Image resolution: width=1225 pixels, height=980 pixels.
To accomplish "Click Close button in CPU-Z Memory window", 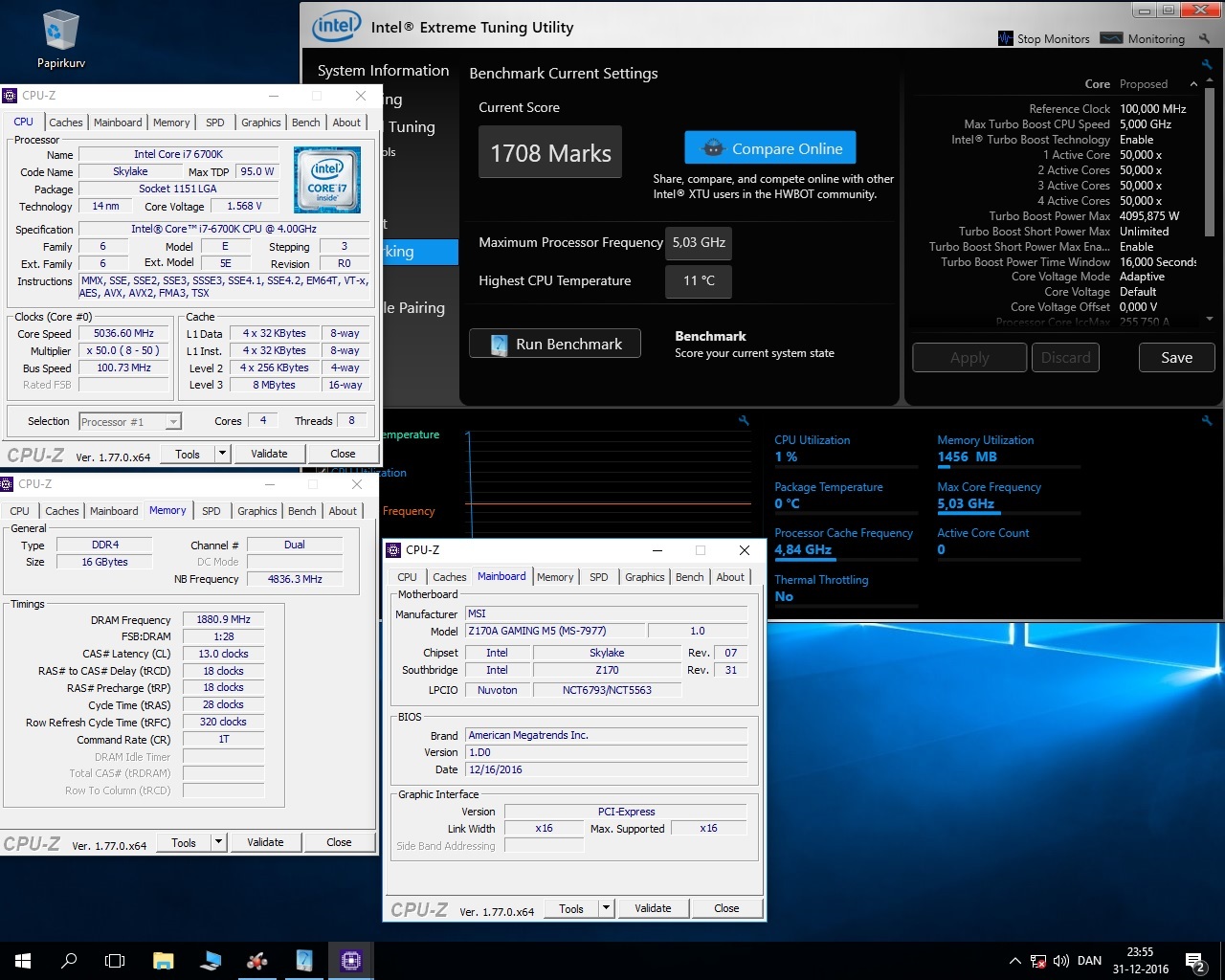I will point(339,842).
